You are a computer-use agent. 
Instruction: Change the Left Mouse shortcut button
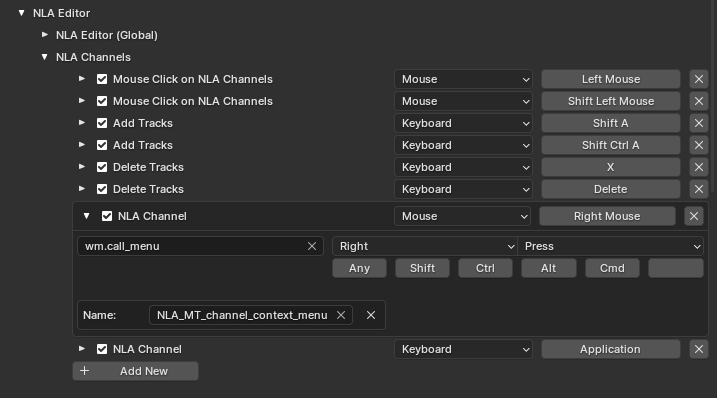click(x=611, y=79)
